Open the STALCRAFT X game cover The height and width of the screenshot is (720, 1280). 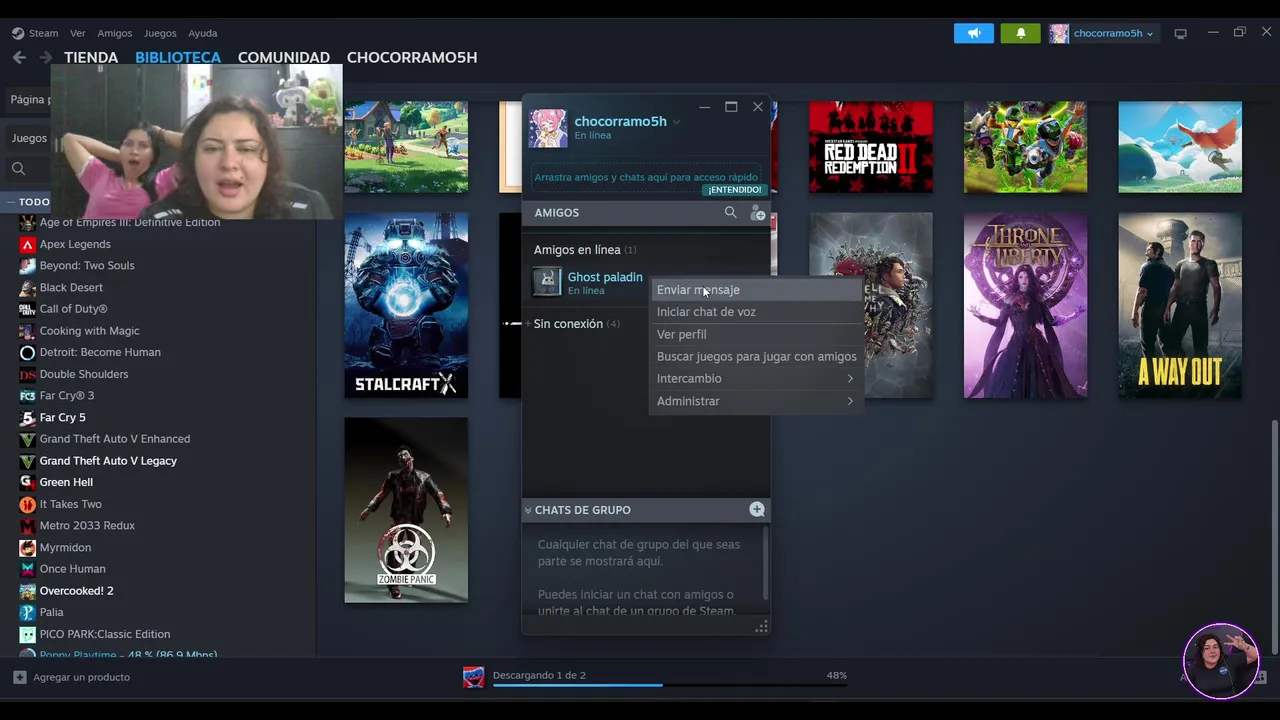[x=406, y=305]
